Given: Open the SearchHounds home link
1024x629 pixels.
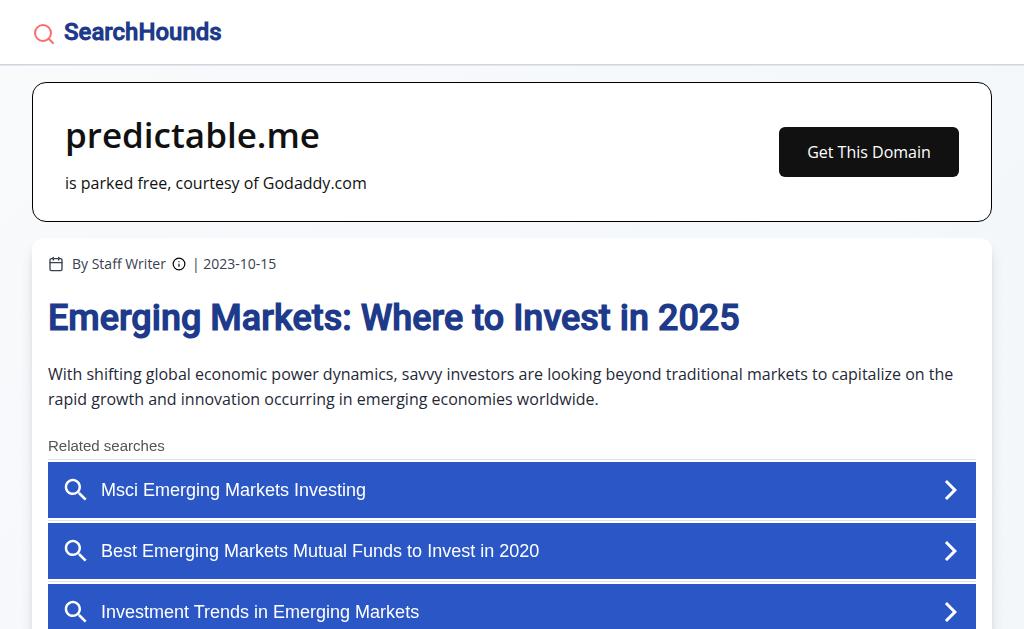Looking at the screenshot, I should [x=142, y=32].
